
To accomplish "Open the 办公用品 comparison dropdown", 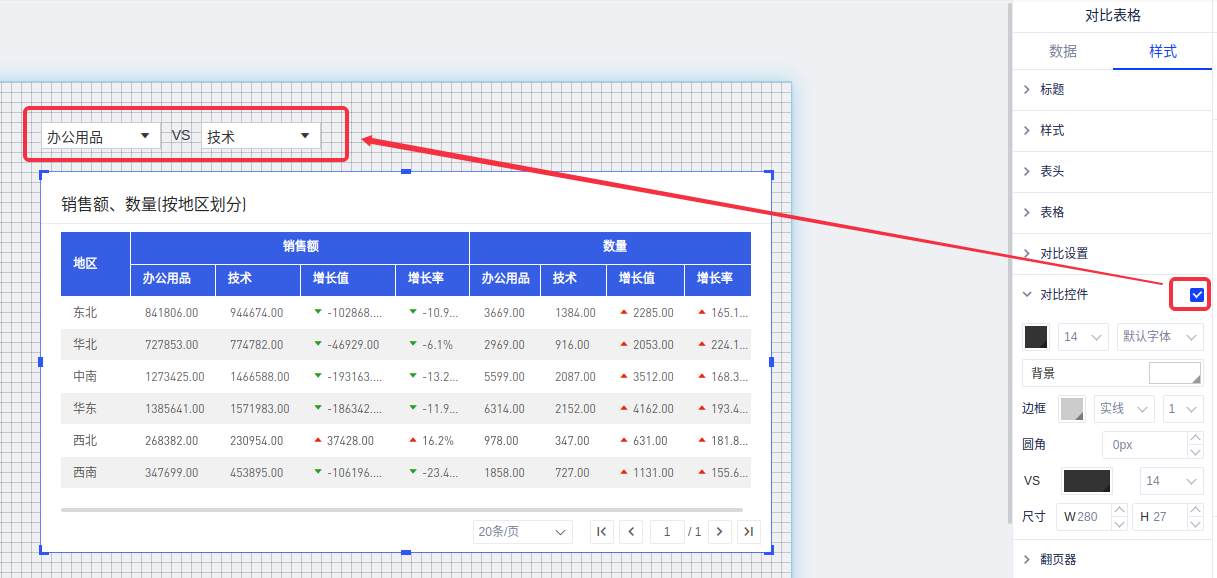I will click(x=100, y=136).
